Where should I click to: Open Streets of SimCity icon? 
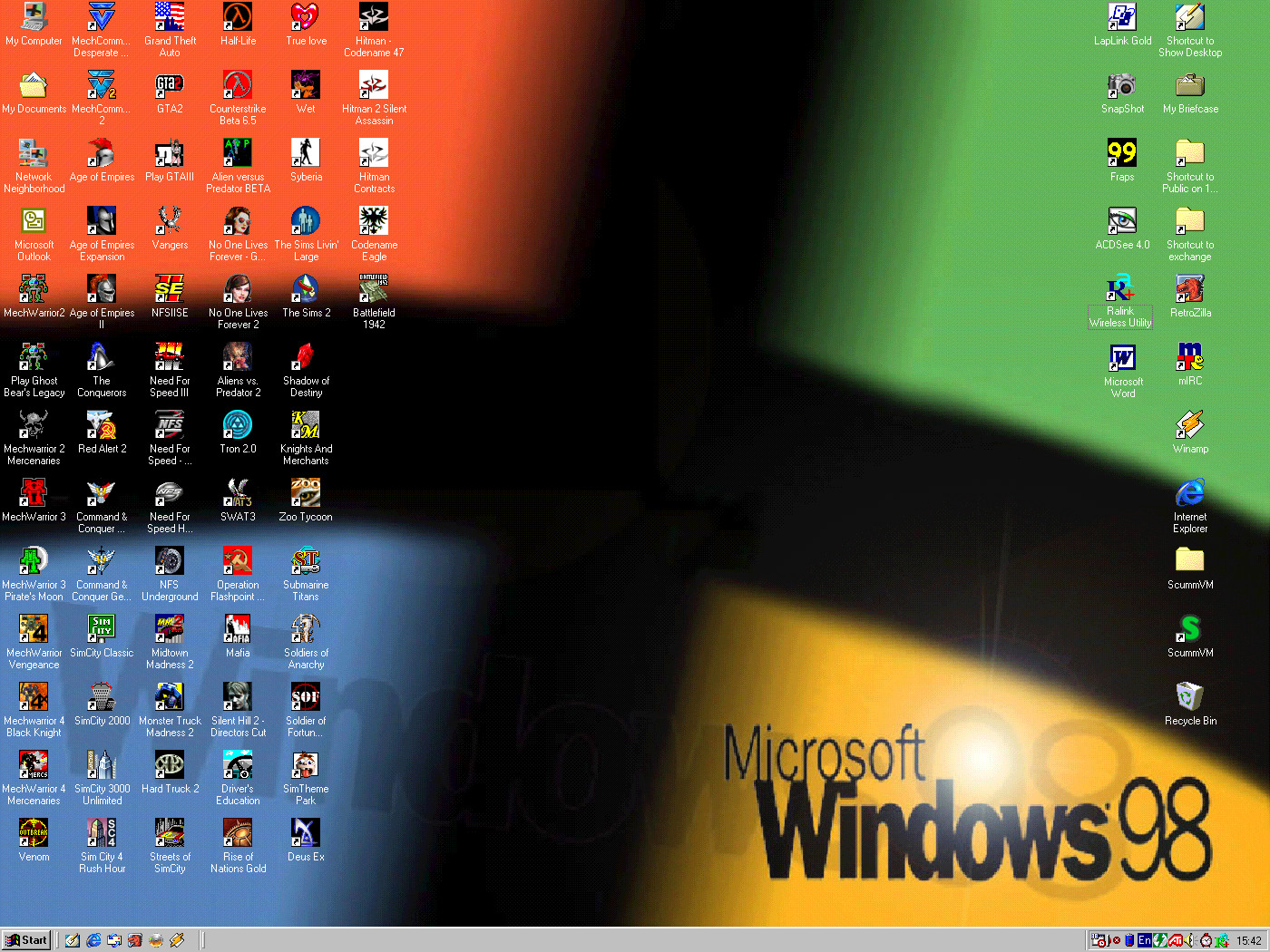pos(170,846)
